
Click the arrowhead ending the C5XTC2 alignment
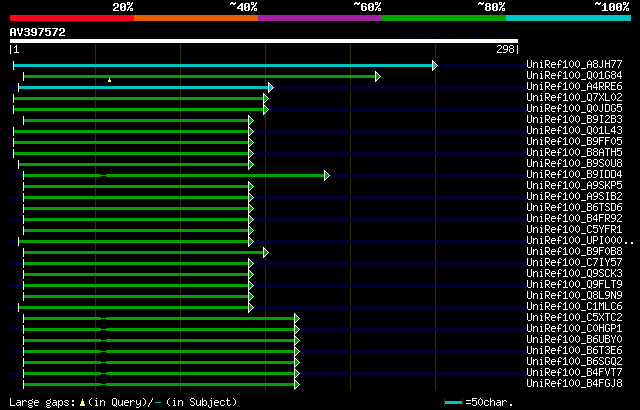[x=297, y=319]
